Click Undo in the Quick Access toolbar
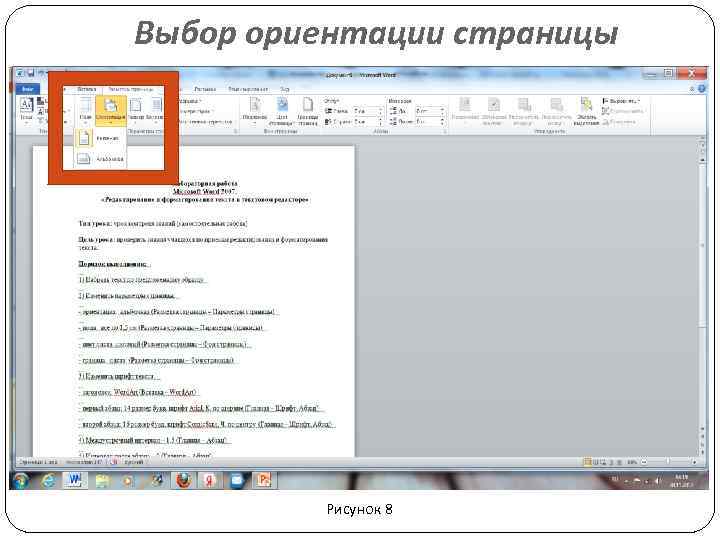Image resolution: width=720 pixels, height=540 pixels. point(41,73)
